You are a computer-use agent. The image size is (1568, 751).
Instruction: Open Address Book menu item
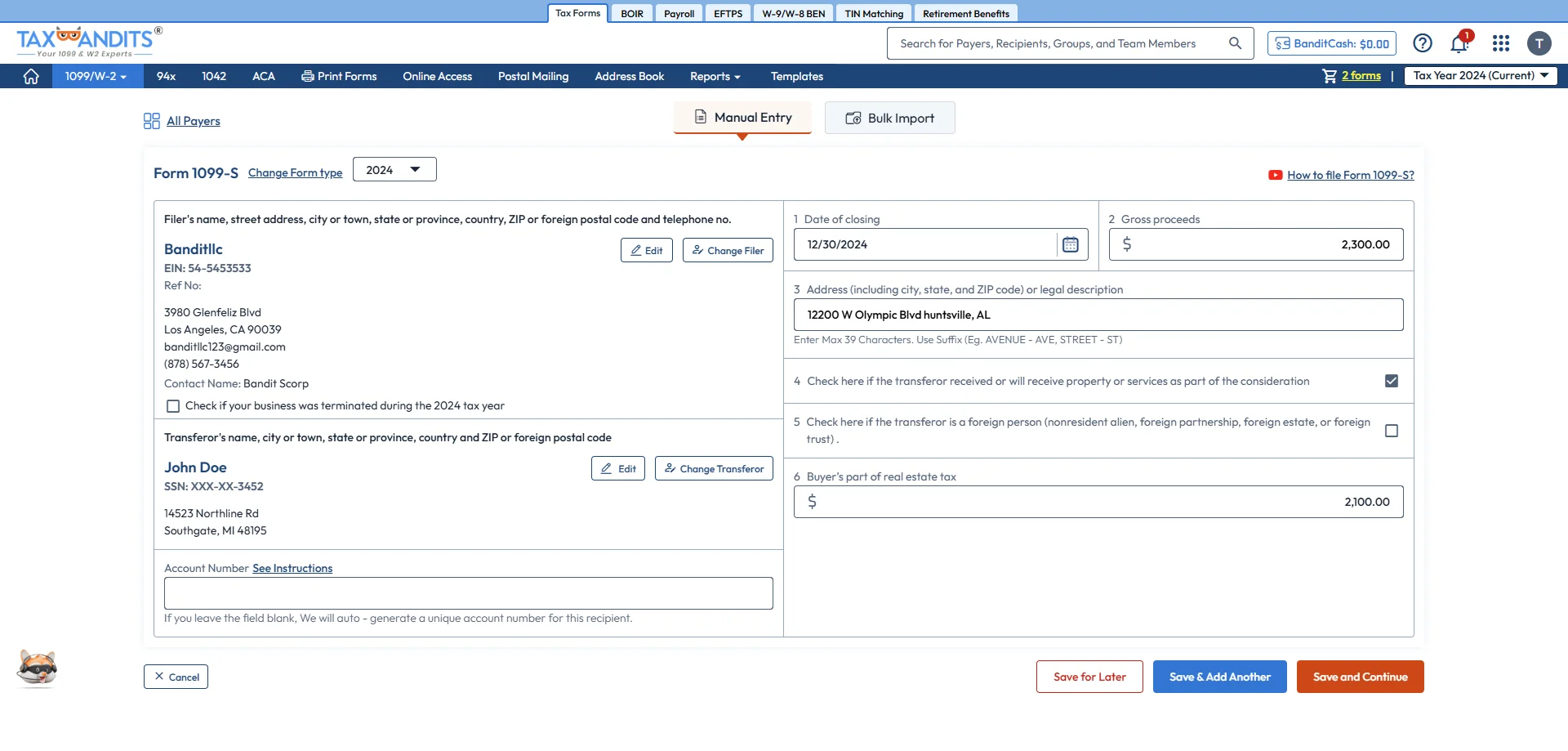click(629, 76)
